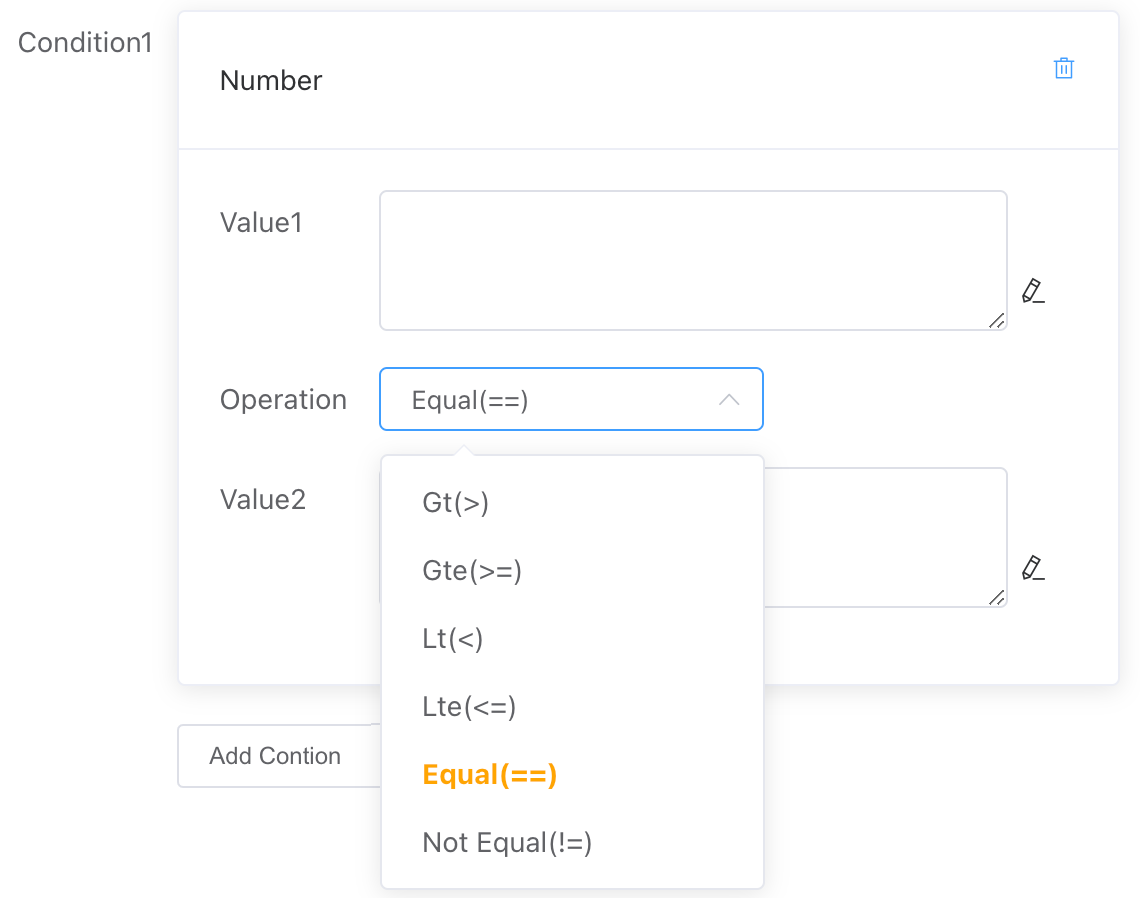Collapse the Operation dropdown using its chevron arrow
1140x898 pixels.
[729, 400]
